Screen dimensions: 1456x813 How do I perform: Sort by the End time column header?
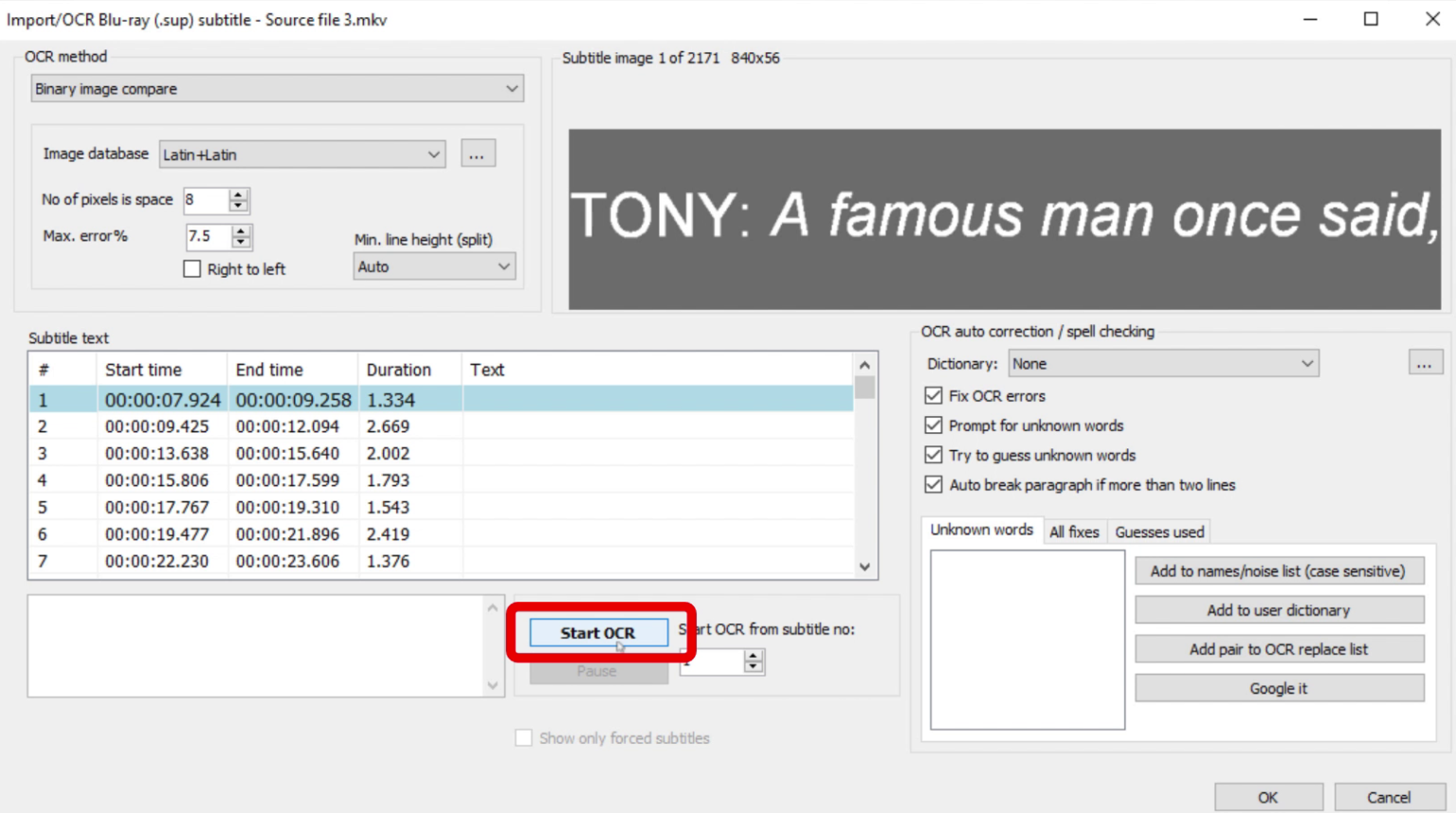[x=293, y=370]
